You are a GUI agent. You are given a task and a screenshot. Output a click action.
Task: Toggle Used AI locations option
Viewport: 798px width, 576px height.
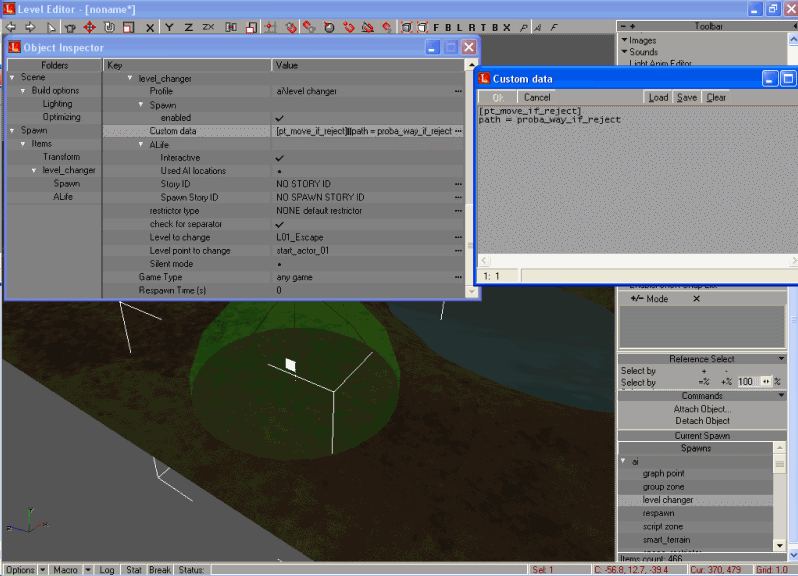click(x=279, y=171)
